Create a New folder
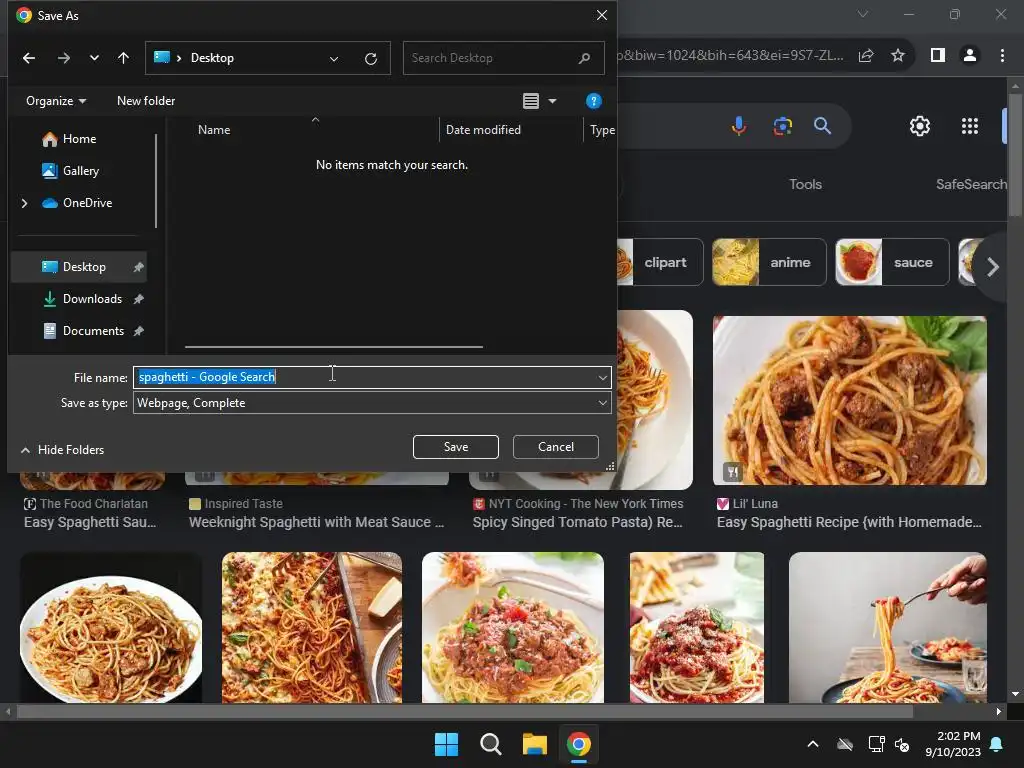The height and width of the screenshot is (768, 1024). (146, 101)
